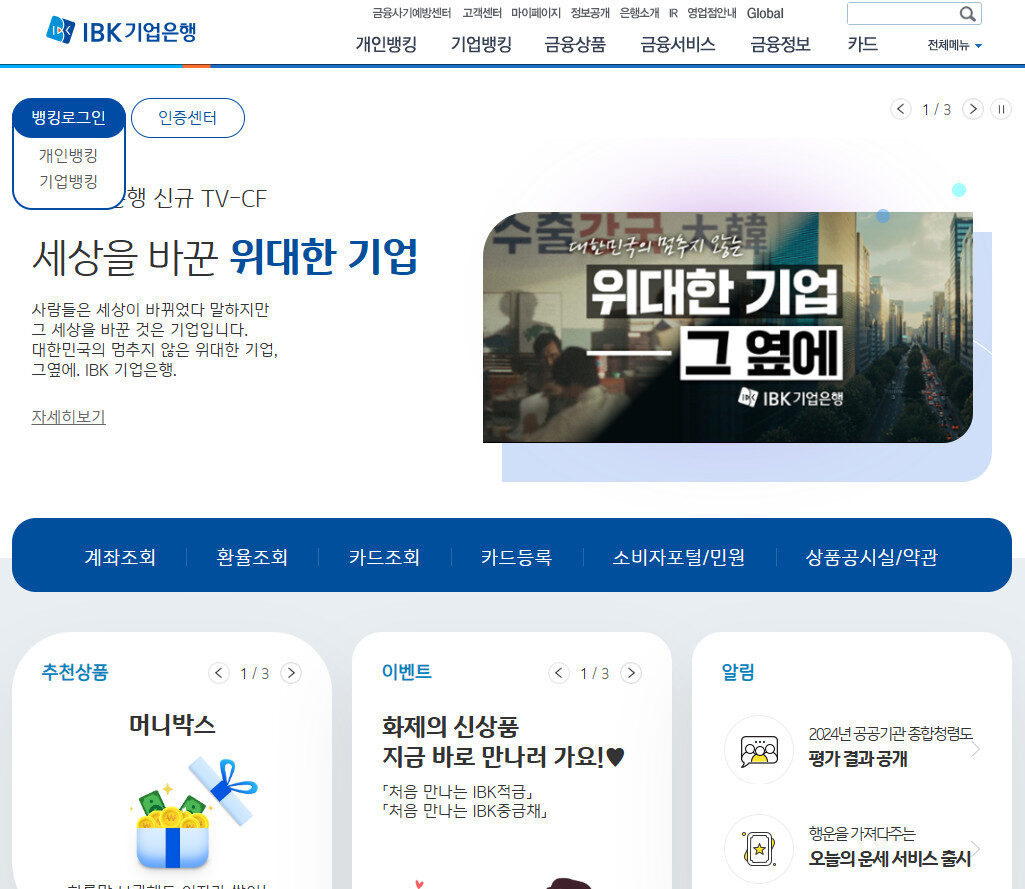Open 평가 결과 공개 notice
Screen dimensions: 1025x889
(x=858, y=758)
